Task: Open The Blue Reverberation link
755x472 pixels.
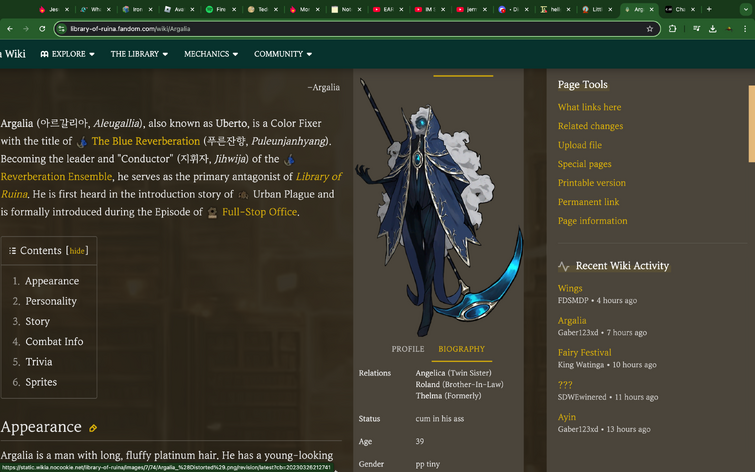Action: click(145, 141)
